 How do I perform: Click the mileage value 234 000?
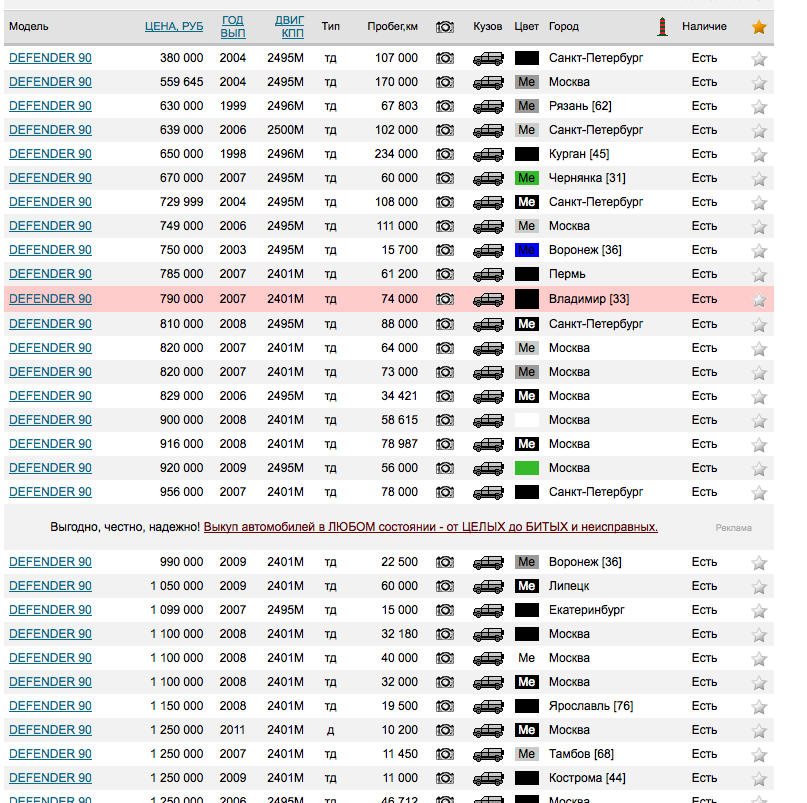[396, 154]
